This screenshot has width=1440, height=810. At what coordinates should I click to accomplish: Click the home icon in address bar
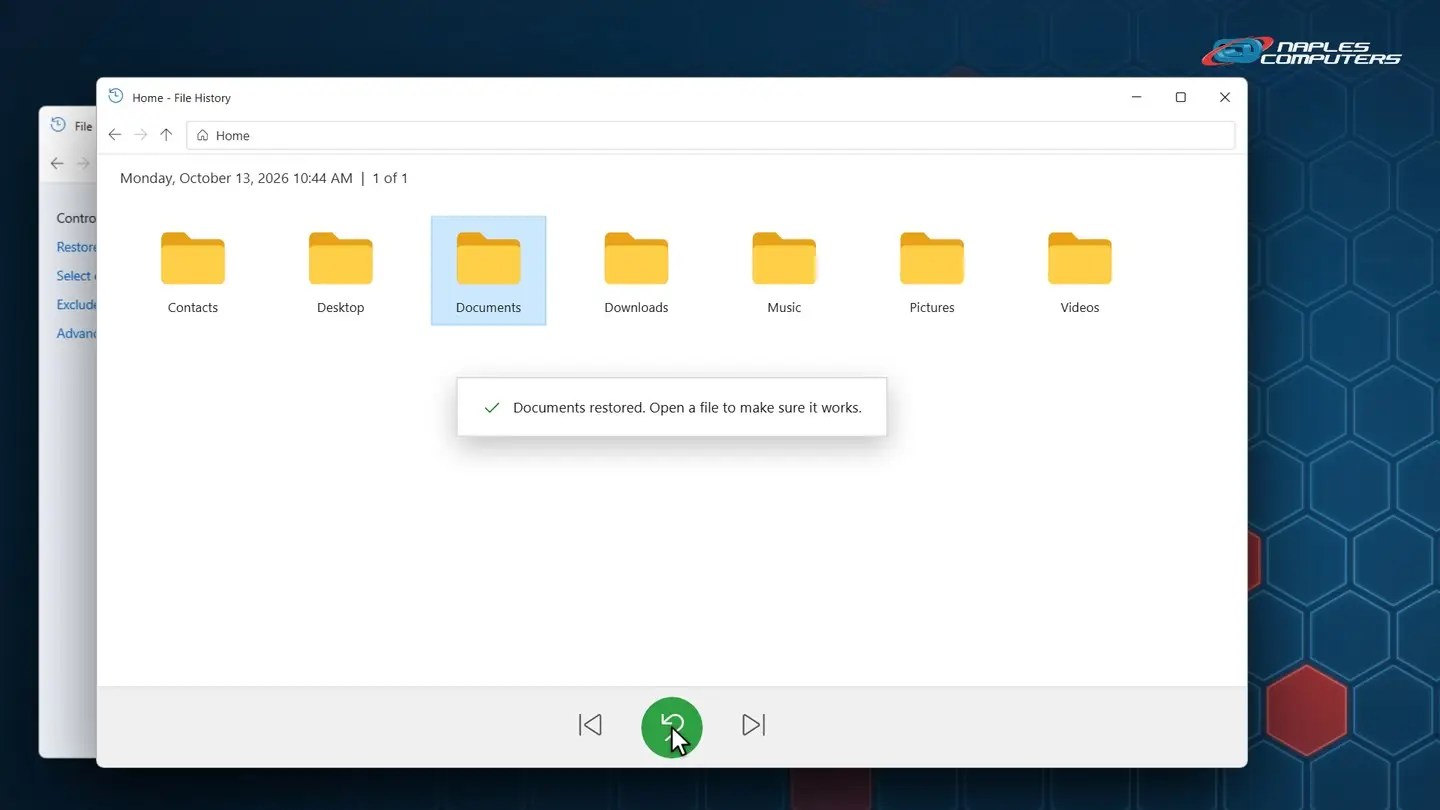(x=203, y=135)
